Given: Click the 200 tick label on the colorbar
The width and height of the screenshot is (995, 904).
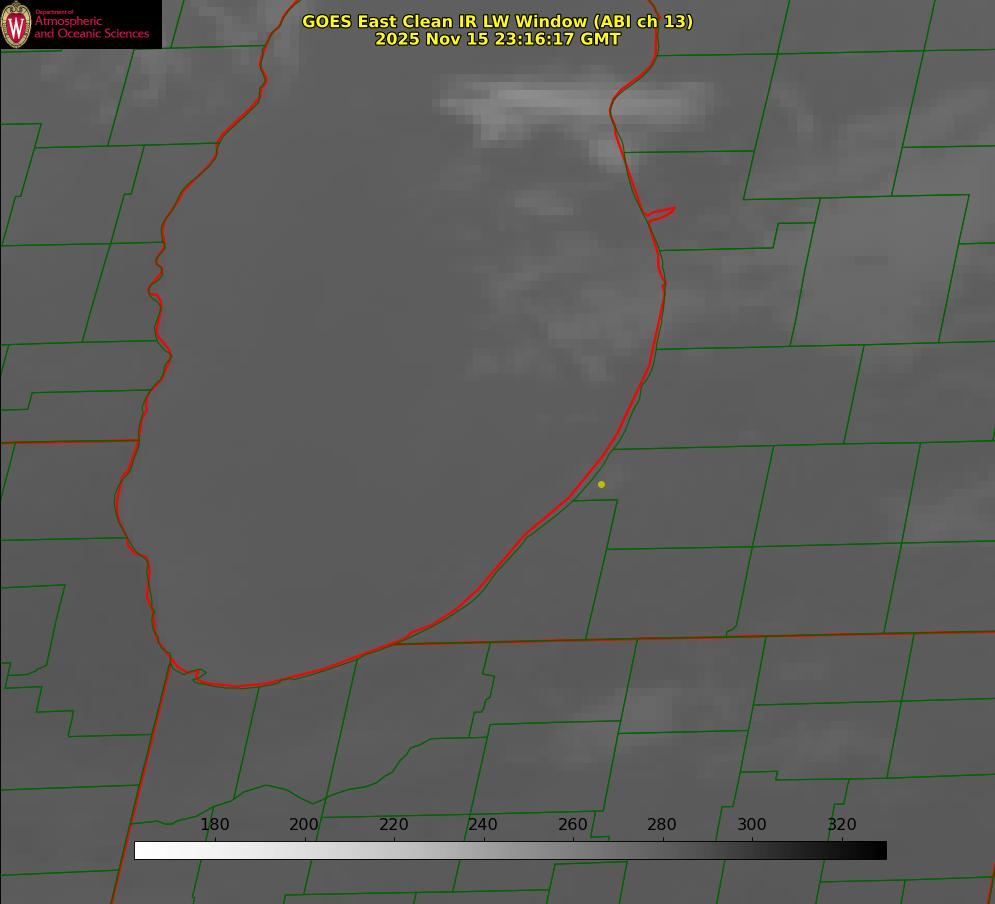Looking at the screenshot, I should pos(304,824).
